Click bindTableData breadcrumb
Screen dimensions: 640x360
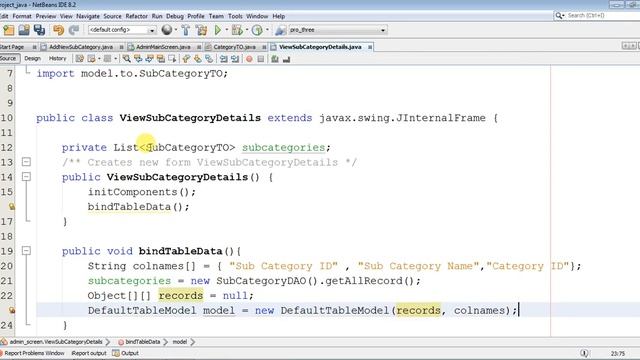[x=139, y=342]
